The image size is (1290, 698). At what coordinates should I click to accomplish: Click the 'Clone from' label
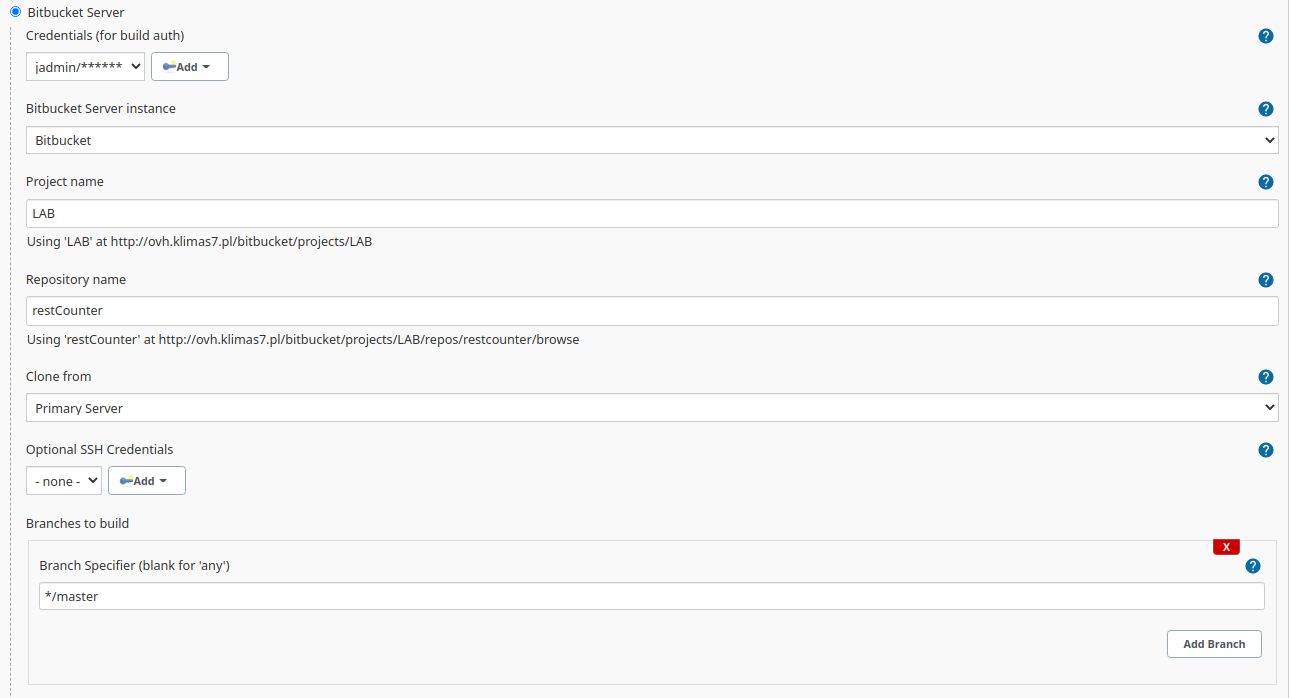(x=58, y=377)
